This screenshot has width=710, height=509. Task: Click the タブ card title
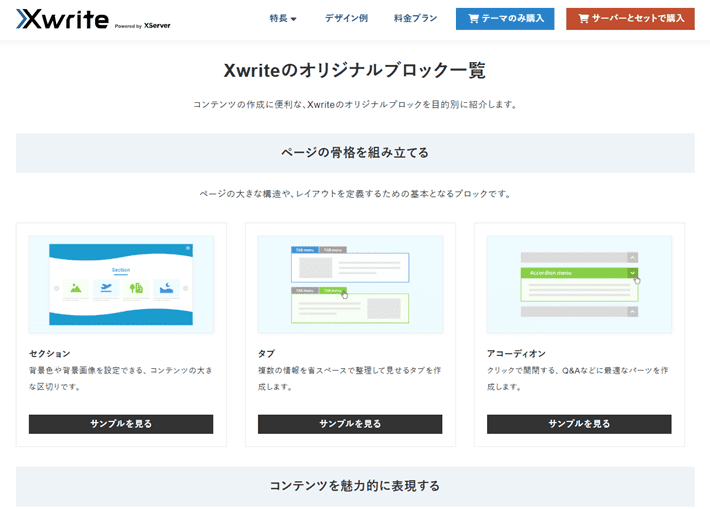point(266,353)
